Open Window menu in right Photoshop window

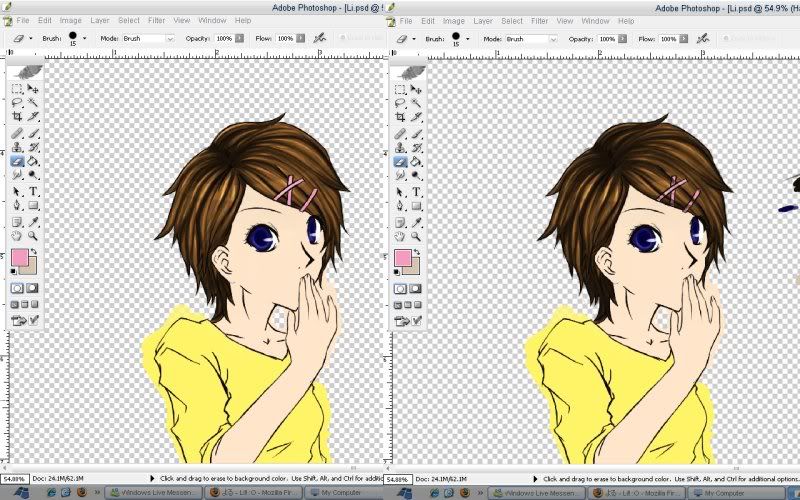(595, 21)
